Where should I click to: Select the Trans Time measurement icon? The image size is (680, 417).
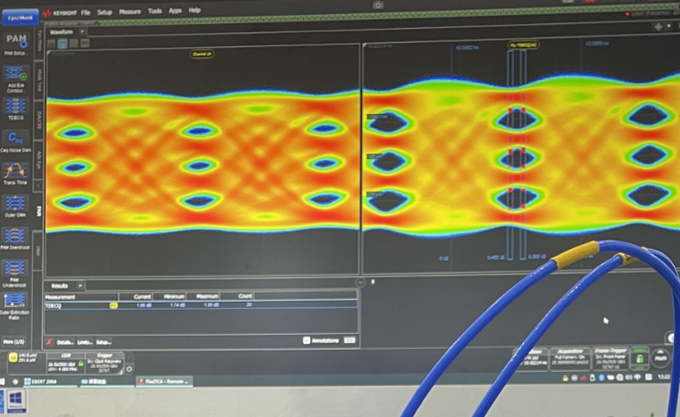16,172
